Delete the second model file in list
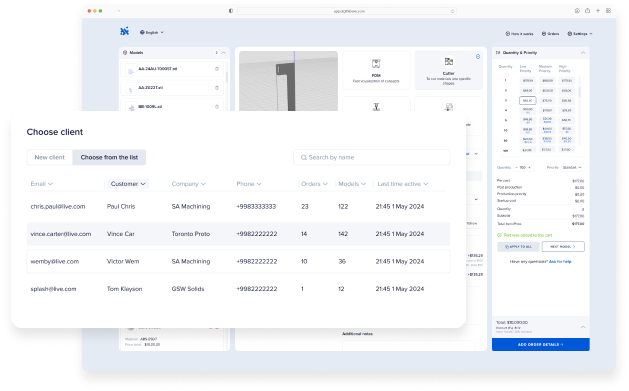 click(217, 88)
